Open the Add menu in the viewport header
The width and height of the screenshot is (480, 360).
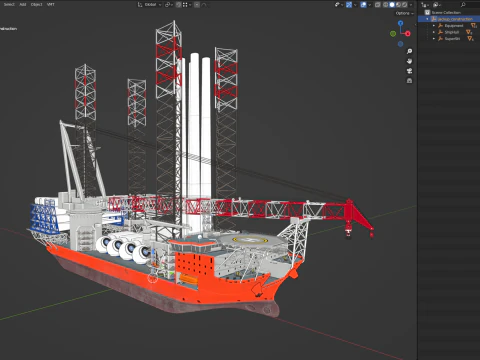tap(23, 4)
